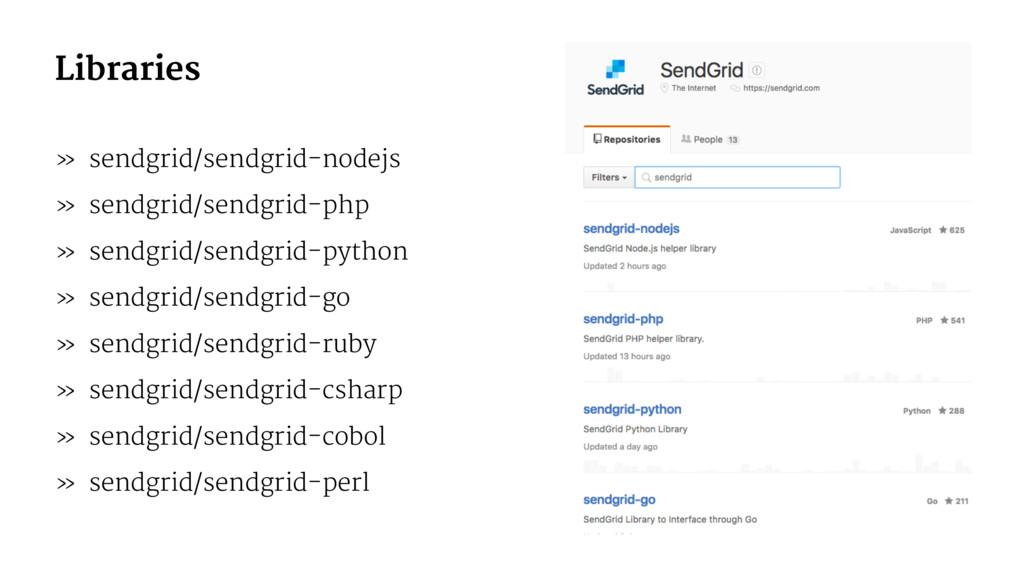Focus the repository search field
Viewport: 1024px width, 576px height.
click(737, 178)
